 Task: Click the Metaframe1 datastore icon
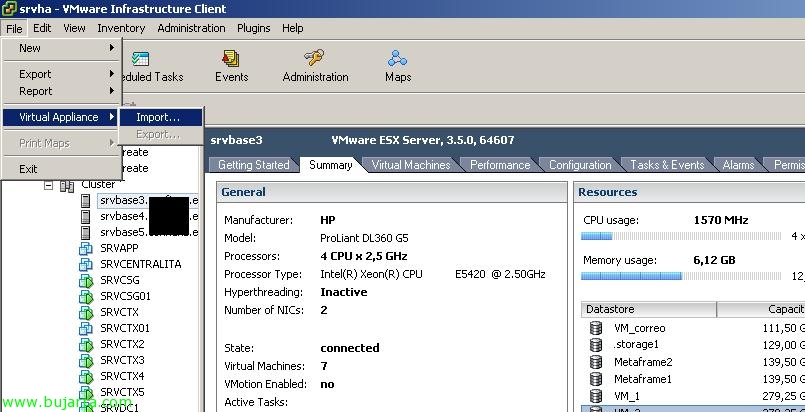[x=596, y=379]
